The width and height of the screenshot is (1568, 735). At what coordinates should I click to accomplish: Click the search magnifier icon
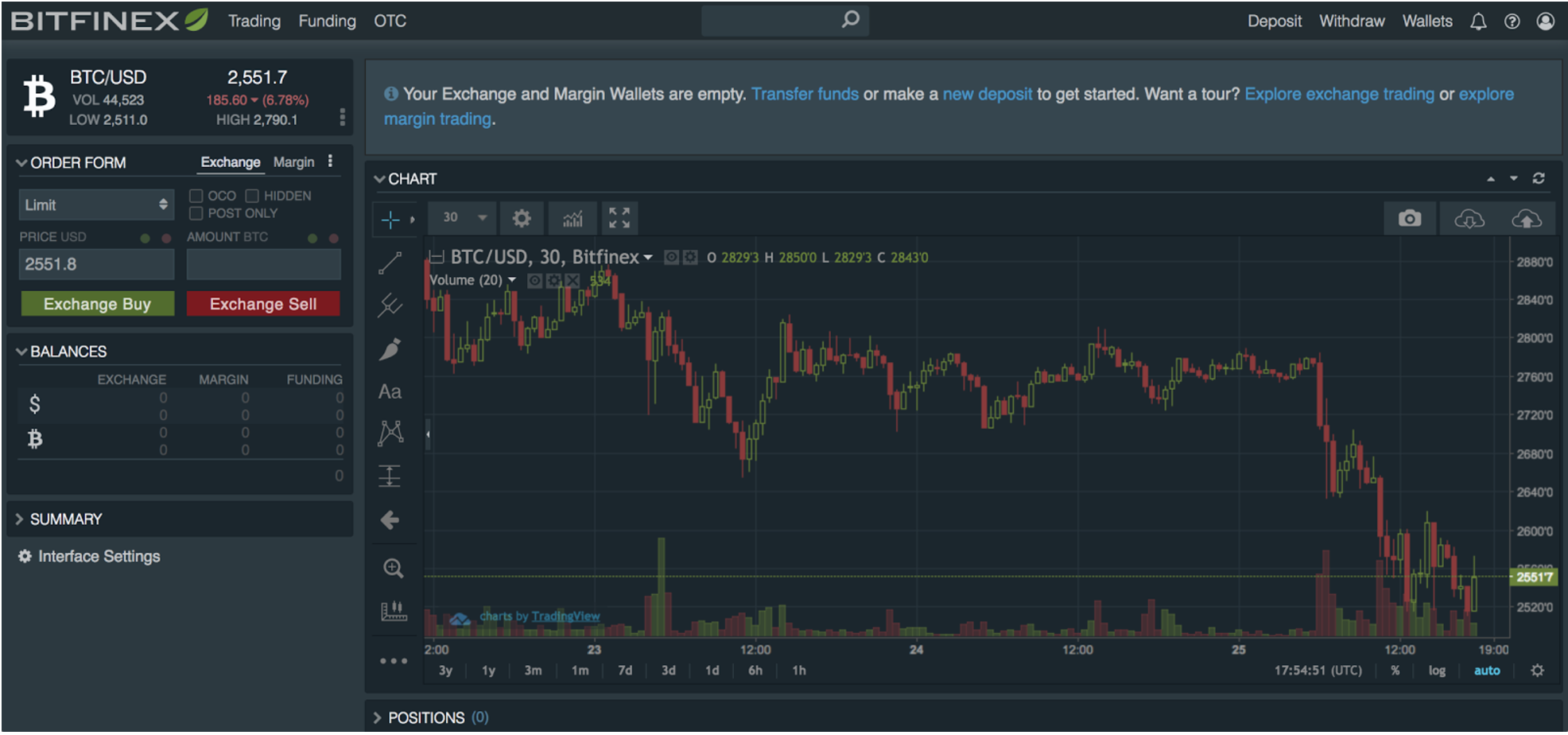tap(850, 19)
